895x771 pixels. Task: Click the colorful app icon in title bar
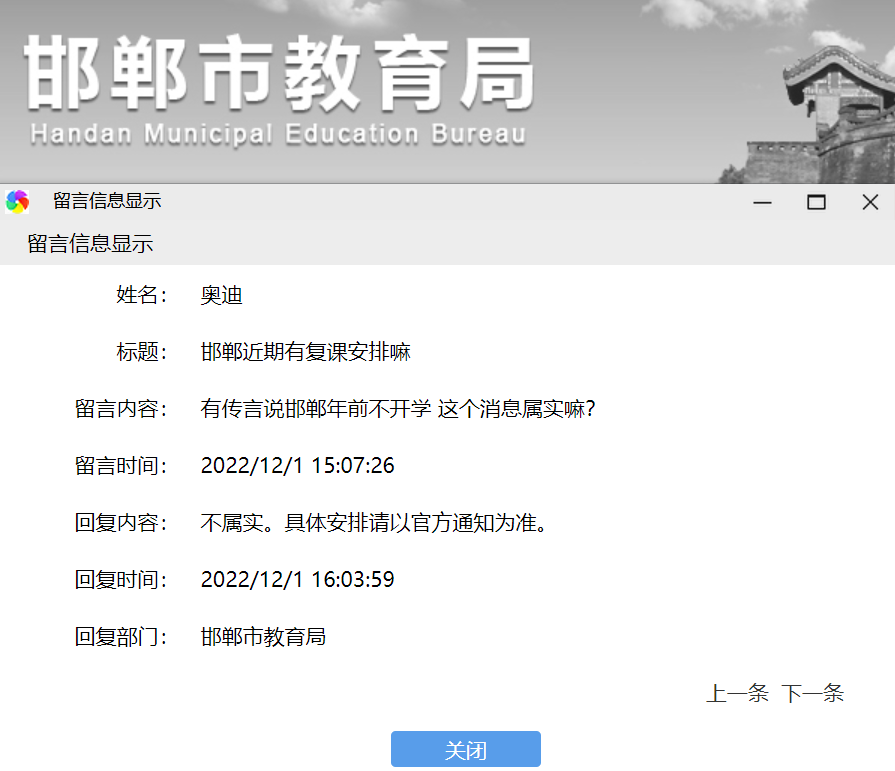click(x=17, y=201)
